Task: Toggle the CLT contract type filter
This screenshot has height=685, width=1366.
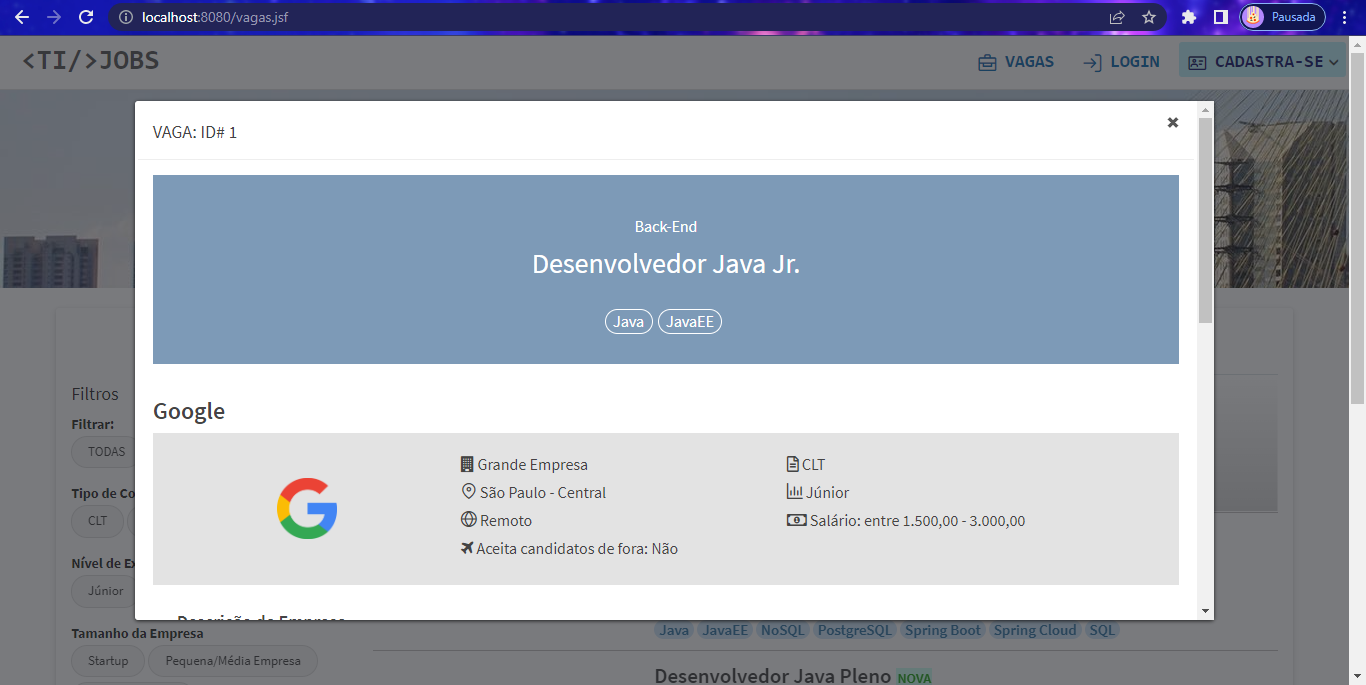Action: [97, 521]
